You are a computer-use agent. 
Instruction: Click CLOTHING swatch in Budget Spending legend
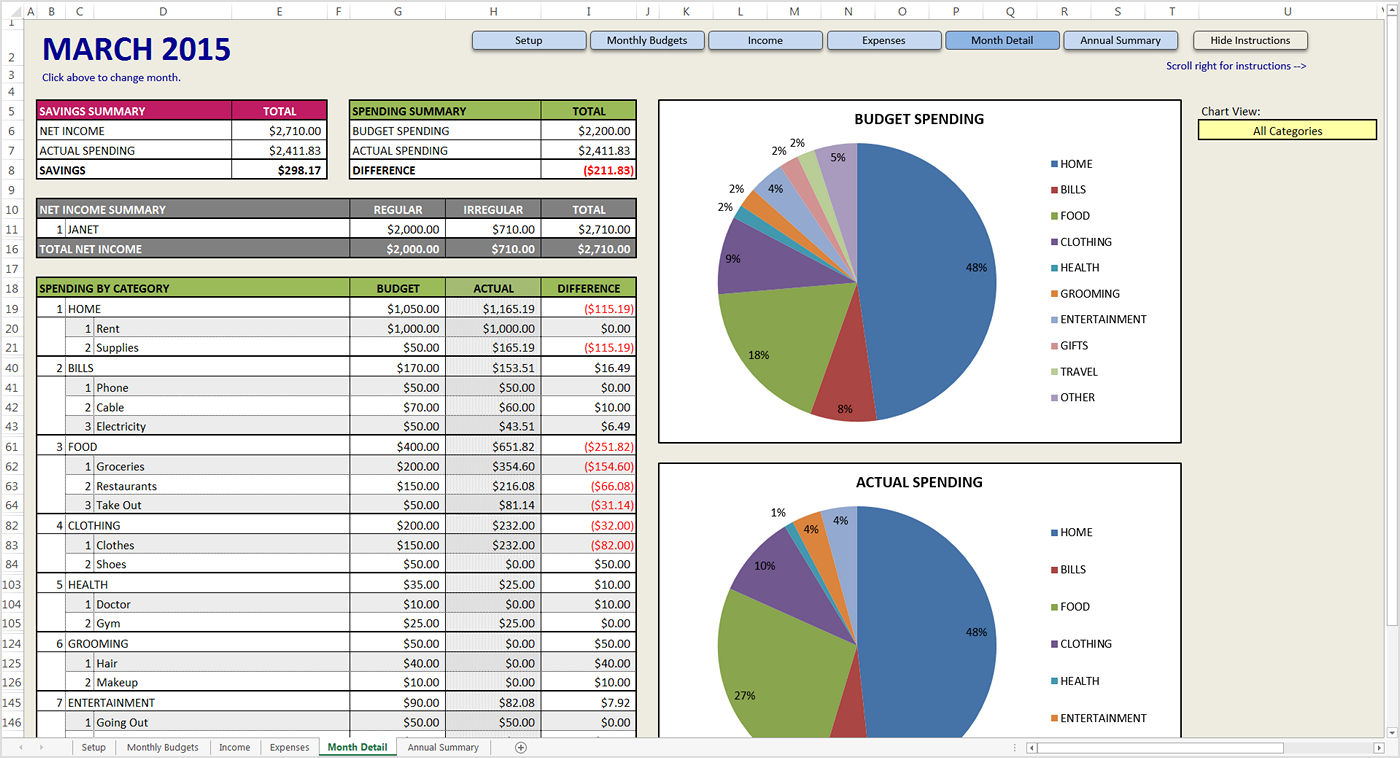click(1054, 242)
